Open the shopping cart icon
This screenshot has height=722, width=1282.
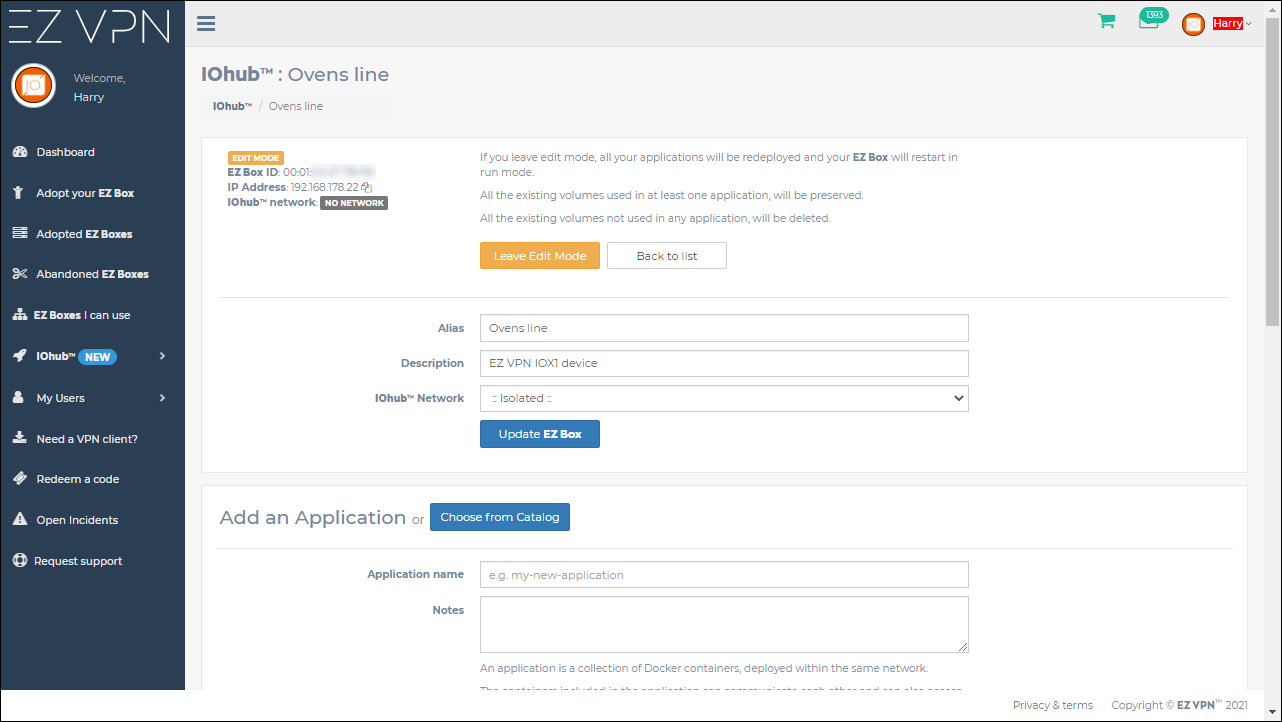tap(1106, 22)
